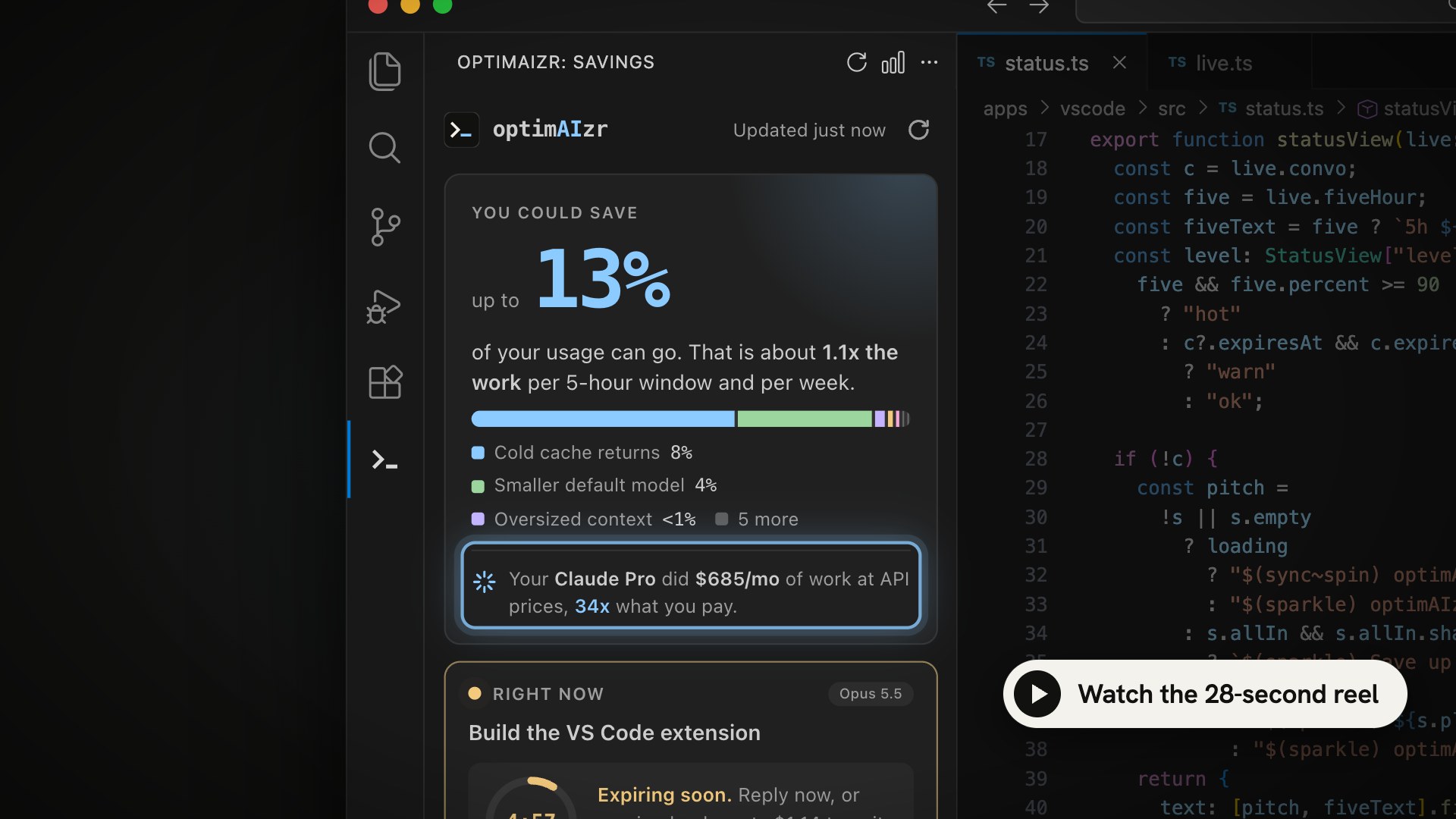
Task: Open the Explorer files icon
Action: click(x=385, y=71)
